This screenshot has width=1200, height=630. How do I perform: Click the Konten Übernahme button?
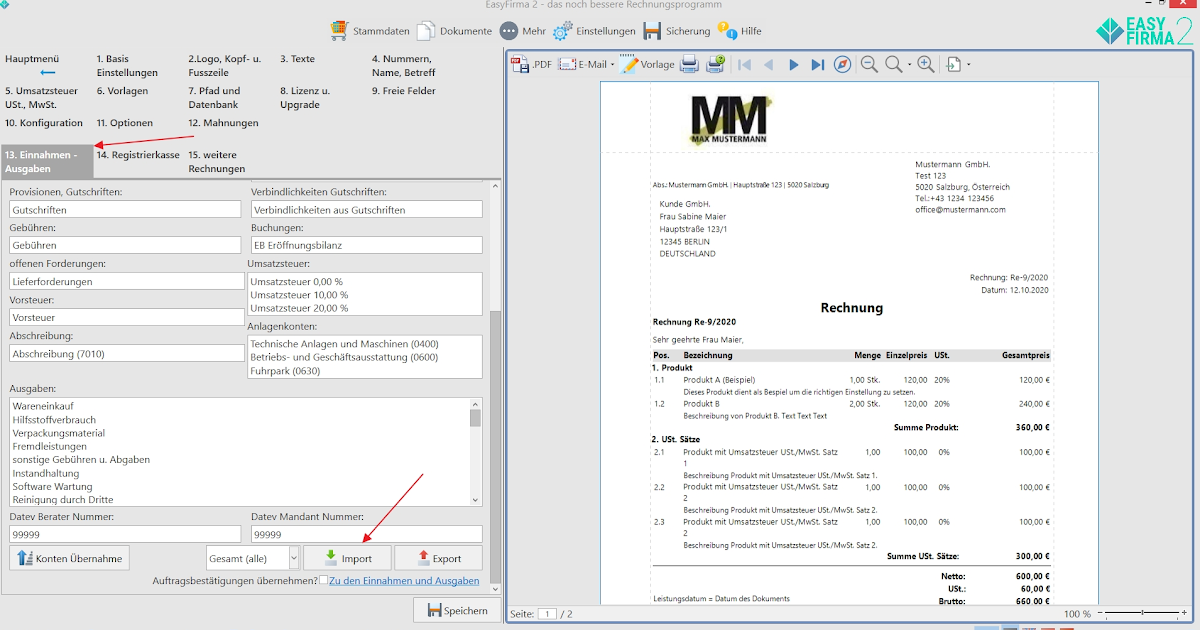point(70,557)
